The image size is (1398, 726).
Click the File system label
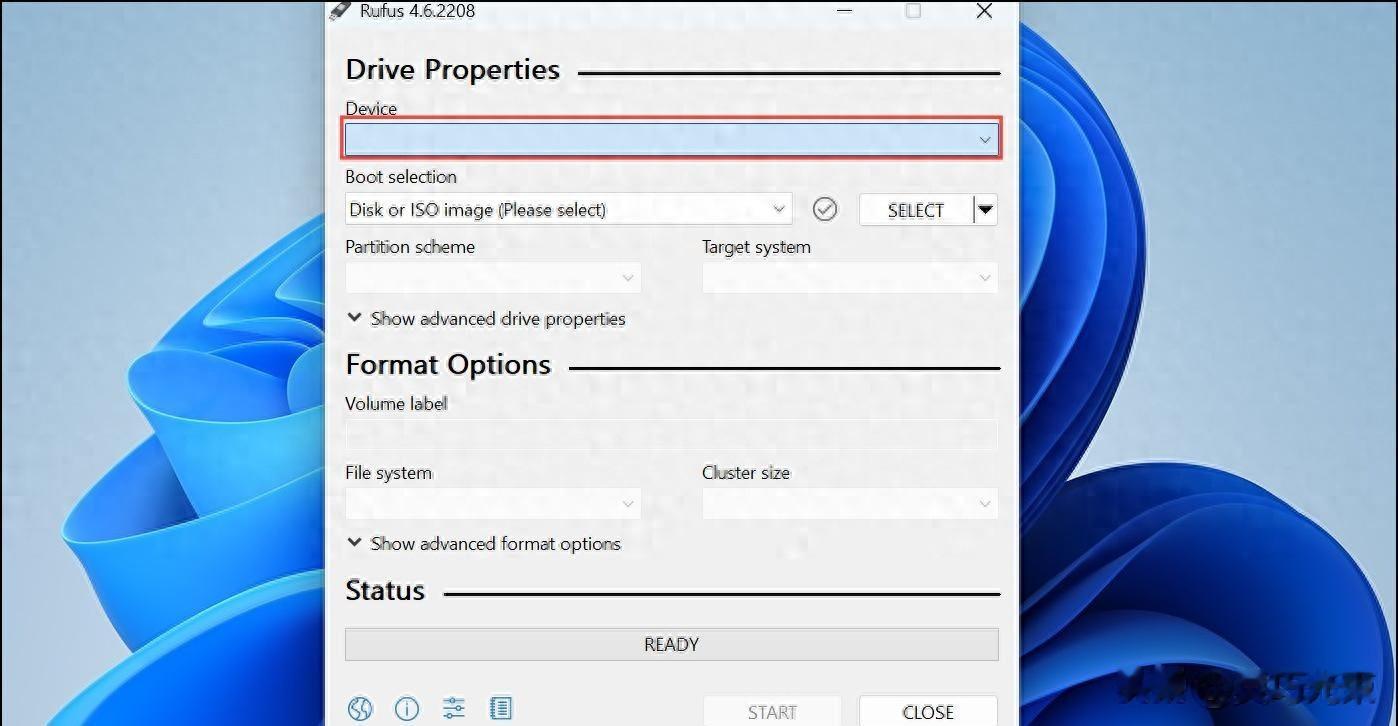tap(389, 472)
